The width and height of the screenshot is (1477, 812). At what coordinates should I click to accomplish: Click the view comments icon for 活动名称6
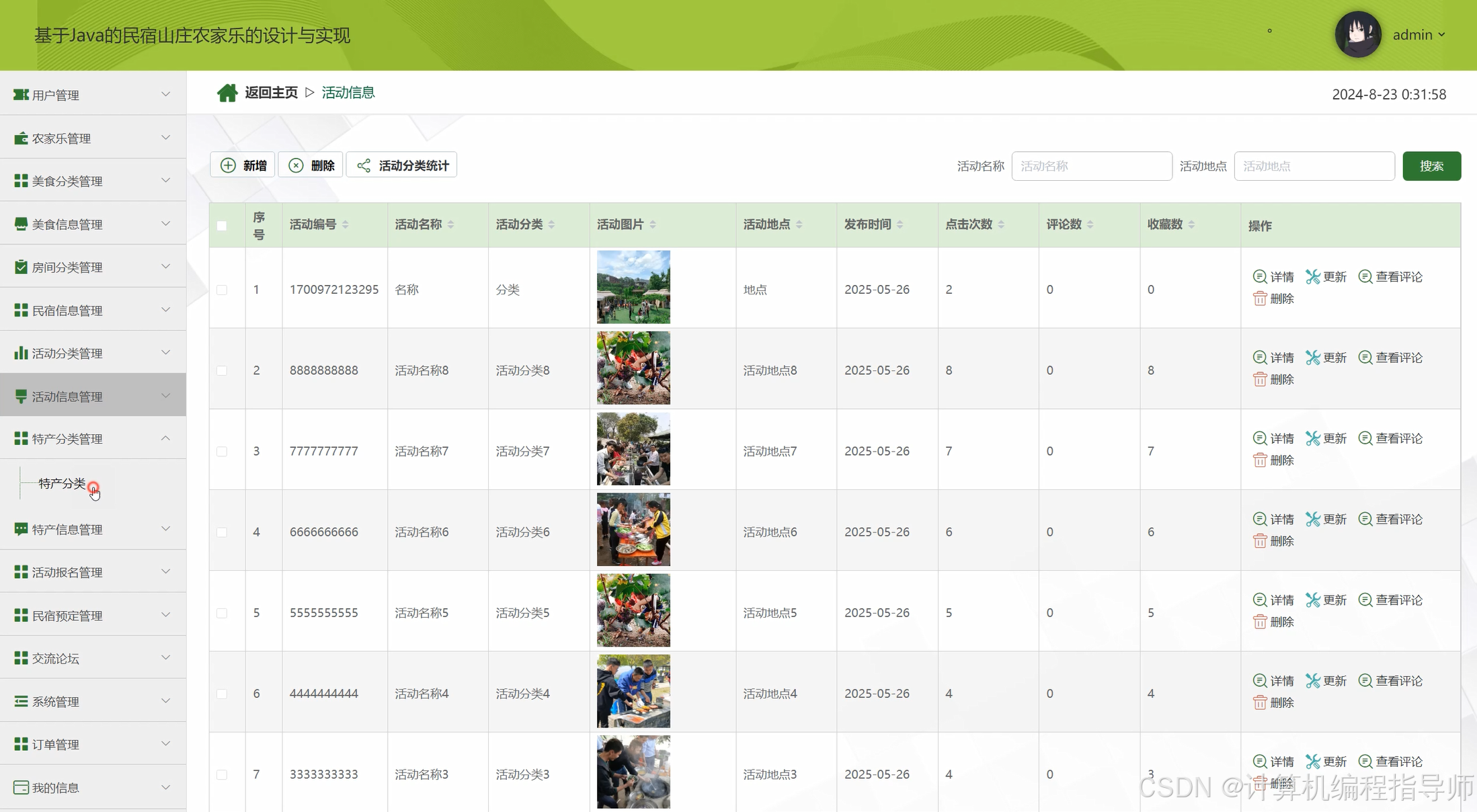(x=1365, y=519)
